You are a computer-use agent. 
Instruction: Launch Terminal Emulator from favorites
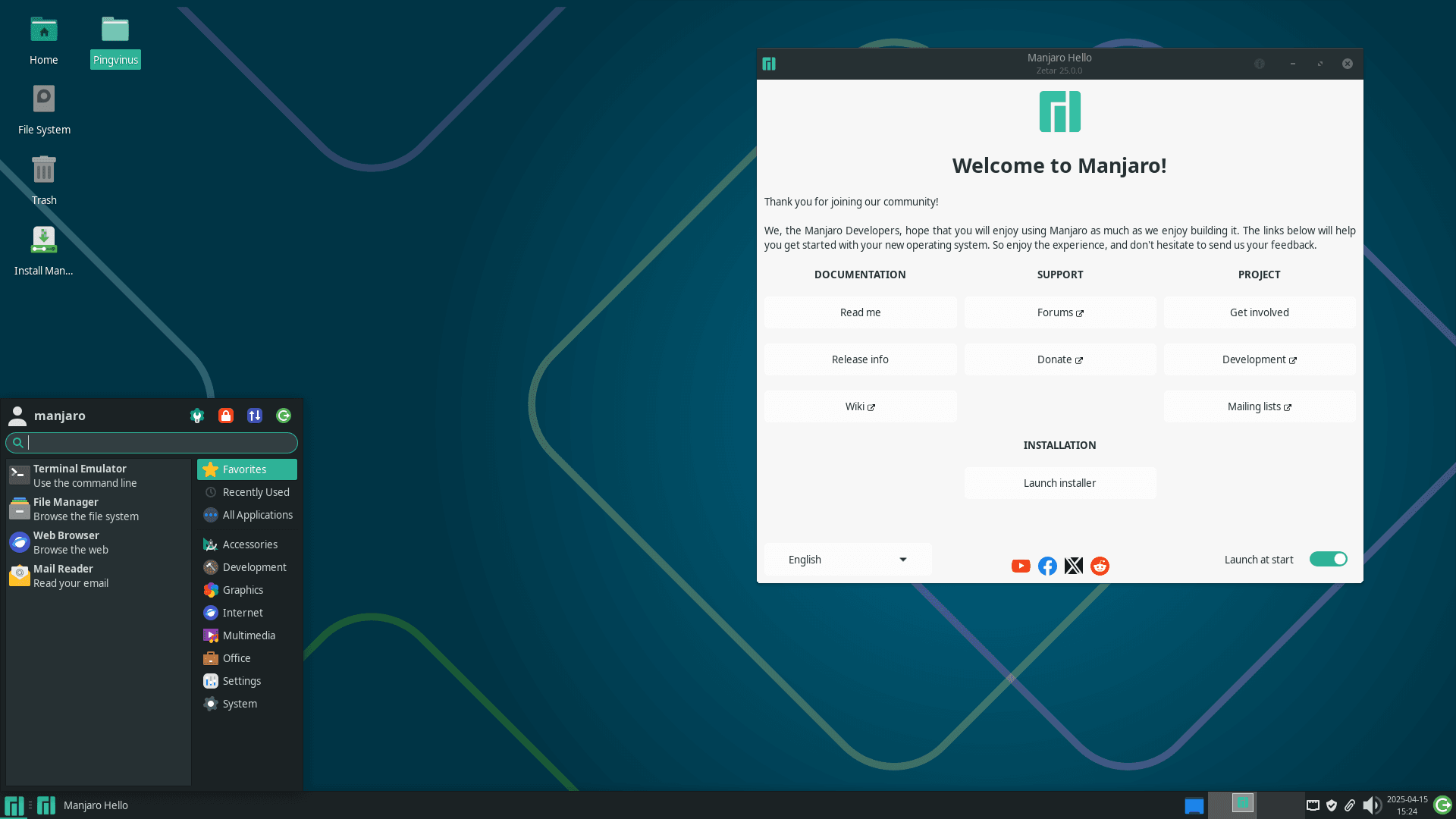pos(99,476)
